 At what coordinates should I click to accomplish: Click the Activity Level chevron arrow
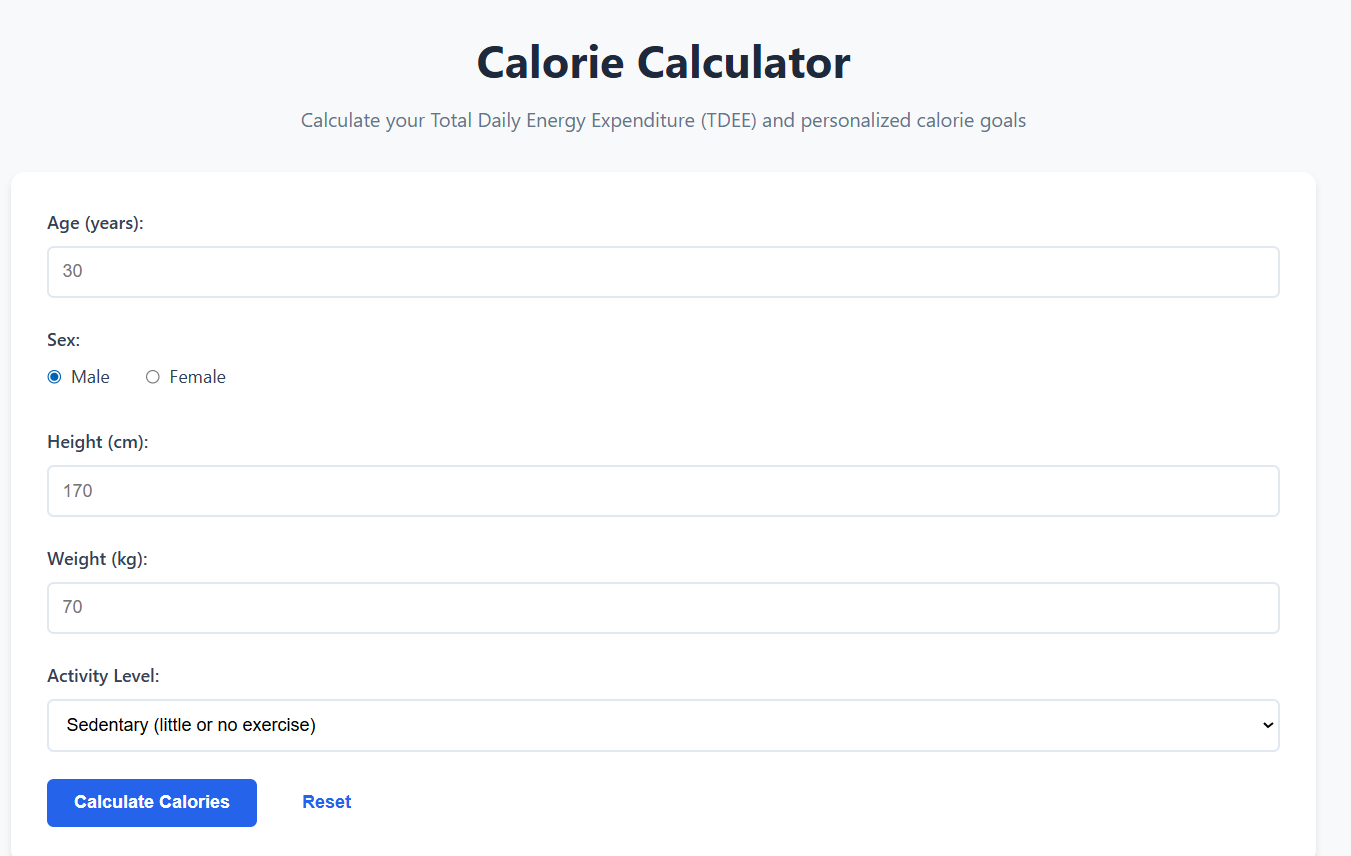[1266, 725]
